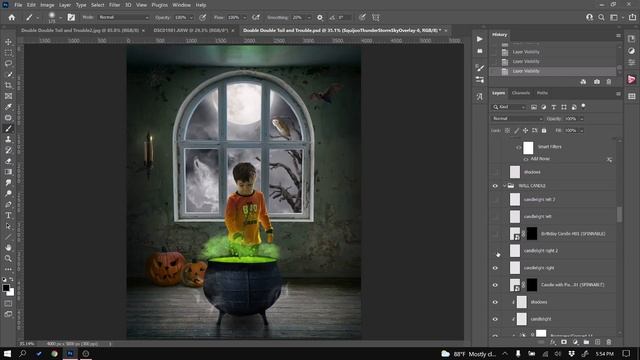This screenshot has height=360, width=640.
Task: Toggle visibility of candlelight left 2 layer
Action: coord(495,200)
